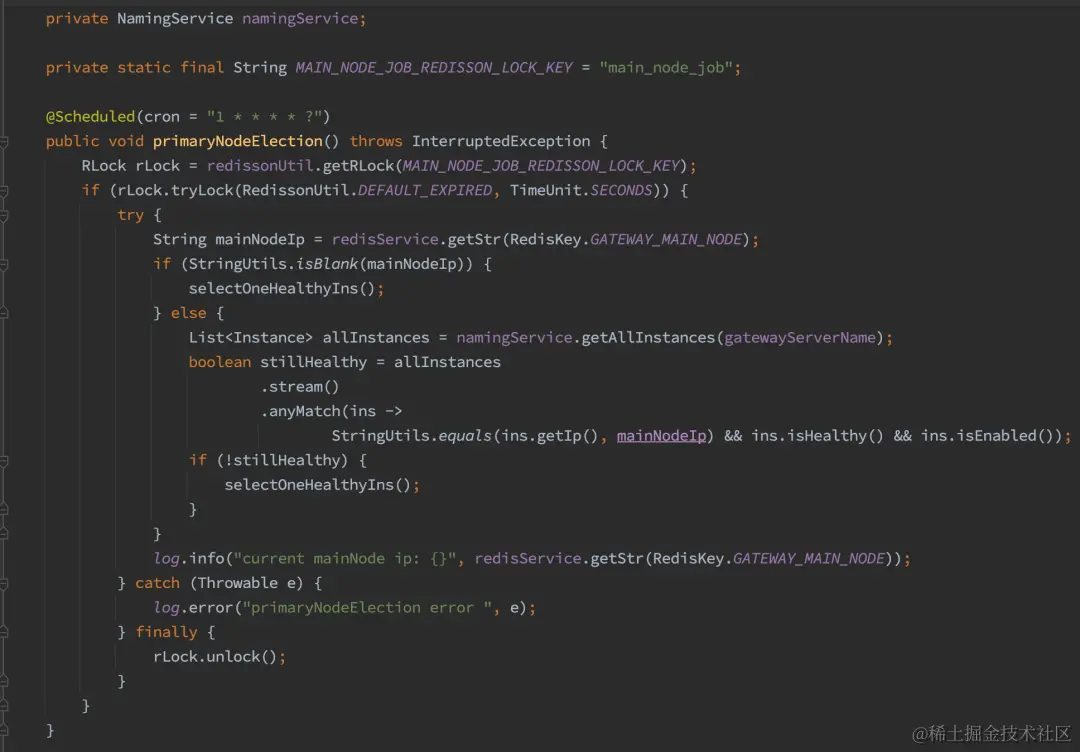The image size is (1080, 752).
Task: Click the ins.isEnabled() call
Action: [x=988, y=436]
